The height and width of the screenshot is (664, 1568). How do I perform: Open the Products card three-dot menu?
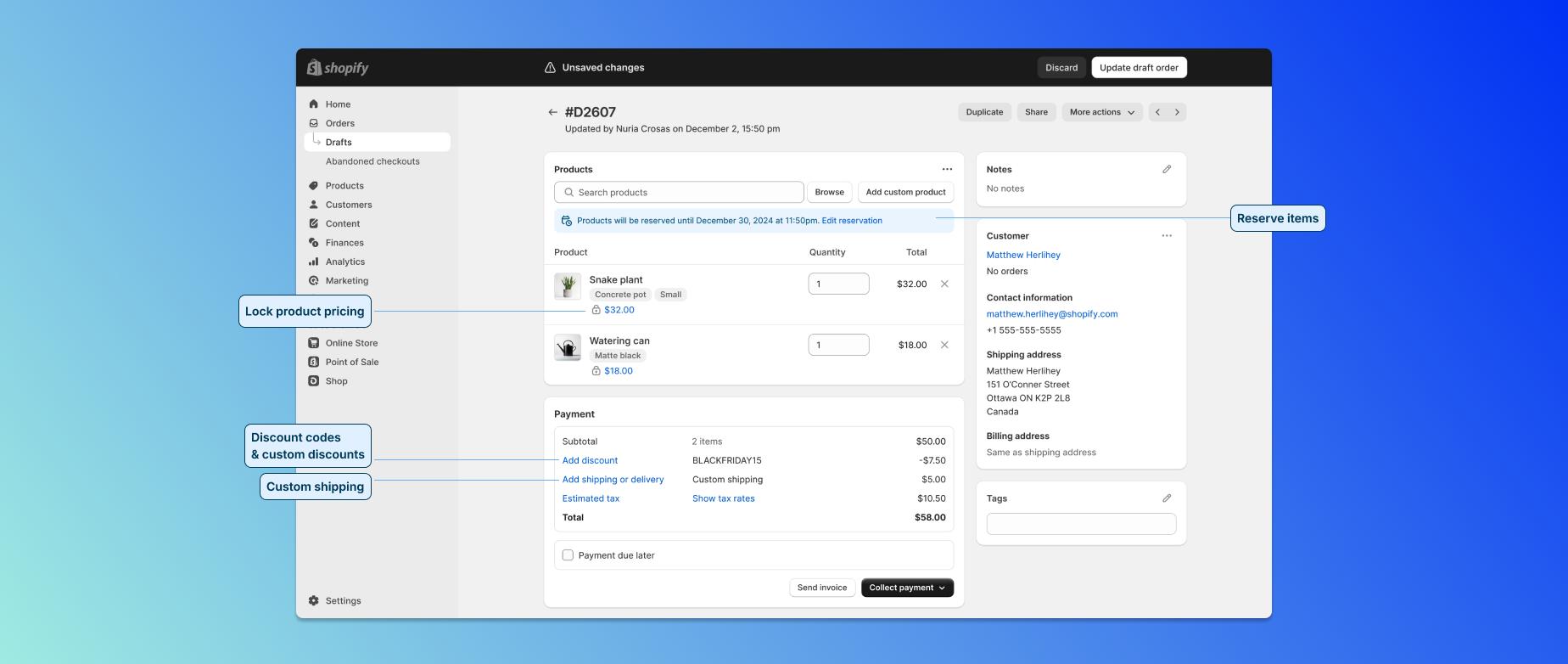[x=947, y=169]
